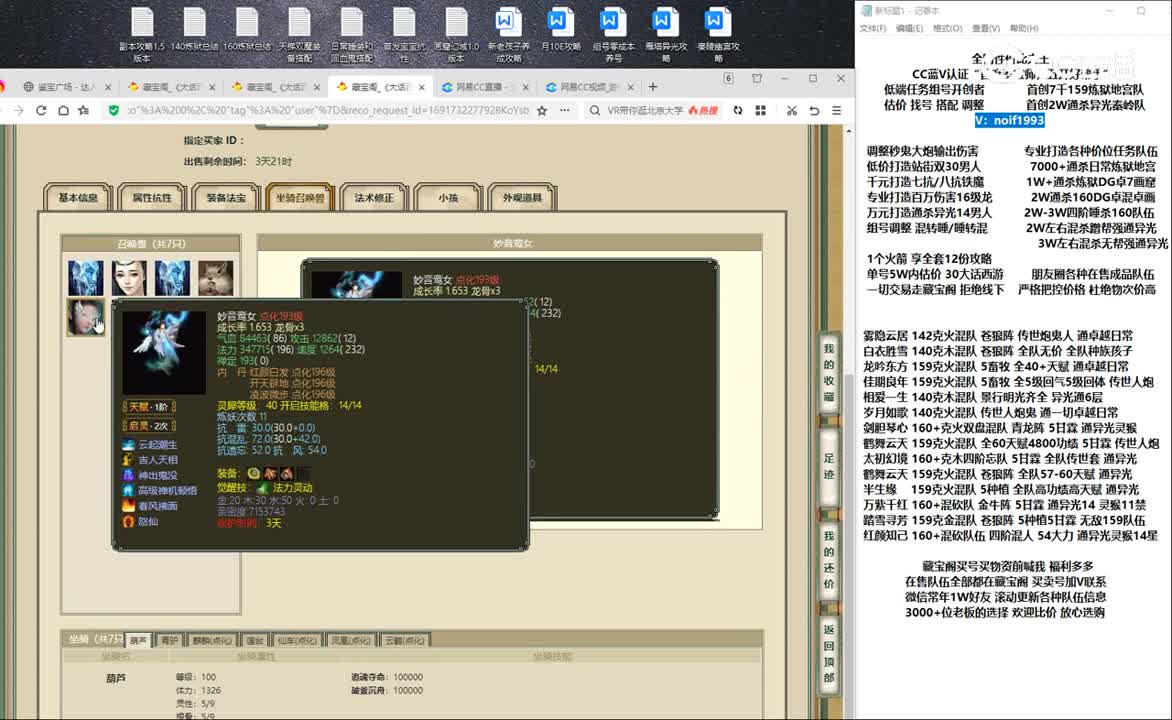Close the active 藏宝阁 browser tab
Screen dimensions: 1172x720
422,87
